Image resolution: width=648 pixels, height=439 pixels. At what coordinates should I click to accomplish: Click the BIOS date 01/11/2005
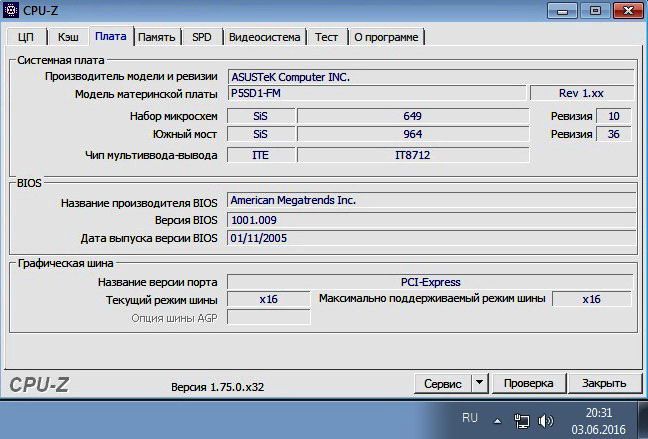click(x=431, y=238)
